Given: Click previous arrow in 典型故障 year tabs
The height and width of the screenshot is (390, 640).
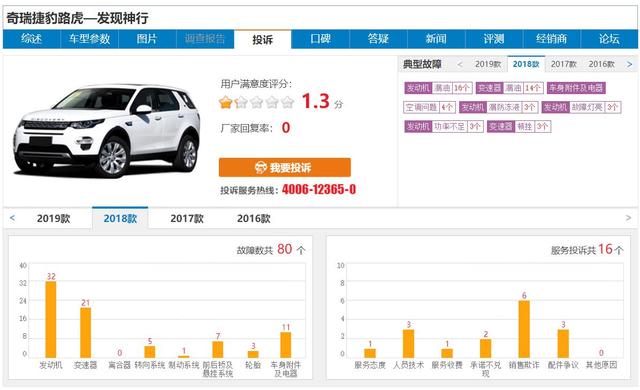Looking at the screenshot, I should tap(460, 64).
